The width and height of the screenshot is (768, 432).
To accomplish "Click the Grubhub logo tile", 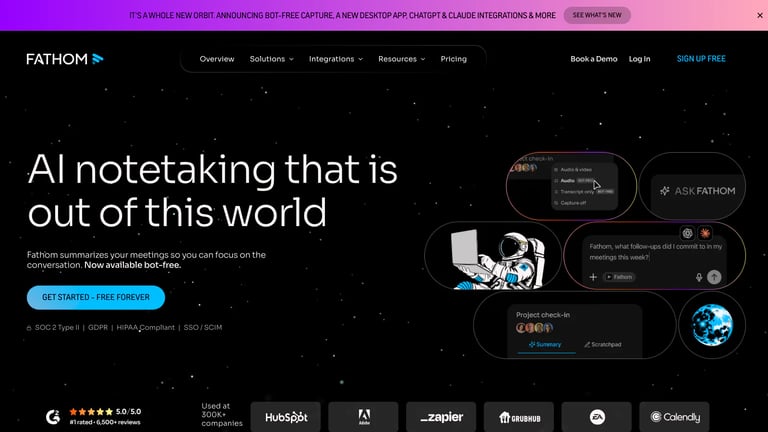I will click(x=519, y=417).
